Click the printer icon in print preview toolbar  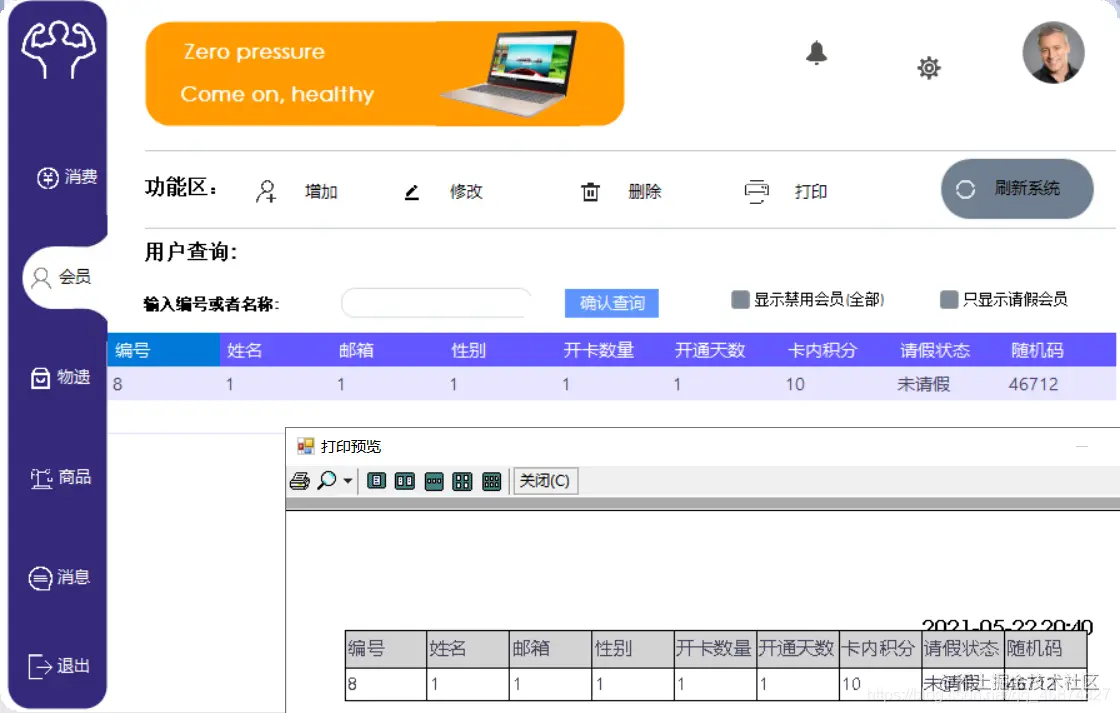pos(299,481)
